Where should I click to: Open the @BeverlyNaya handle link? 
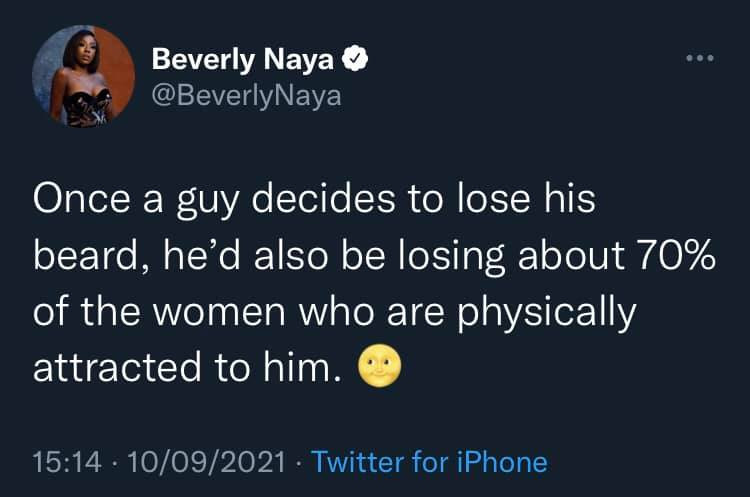(x=246, y=96)
